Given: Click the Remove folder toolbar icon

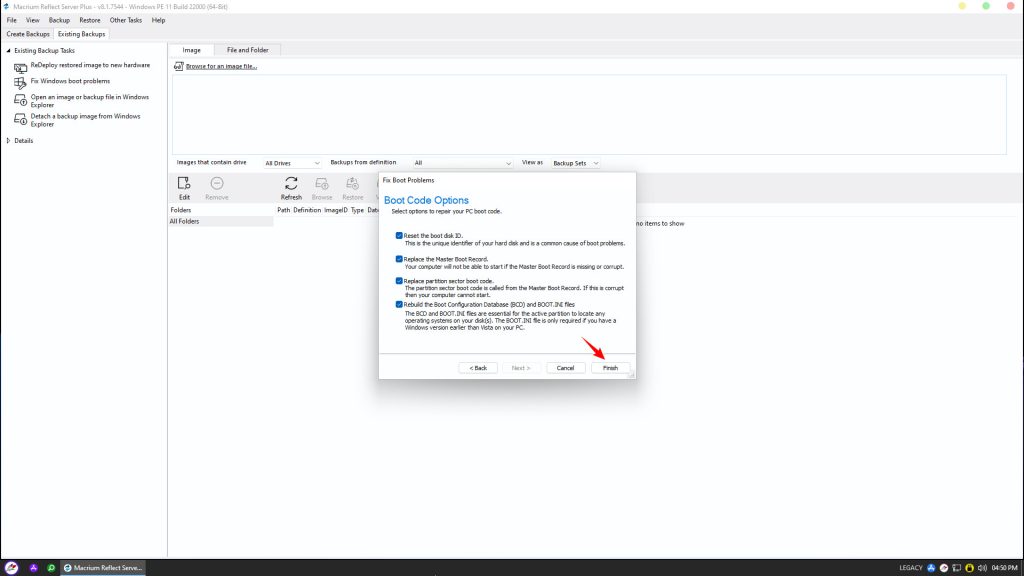Looking at the screenshot, I should 217,184.
